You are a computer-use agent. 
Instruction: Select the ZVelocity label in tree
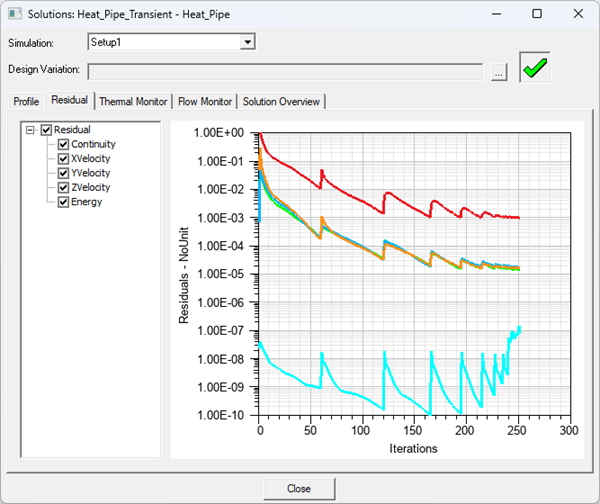(91, 188)
